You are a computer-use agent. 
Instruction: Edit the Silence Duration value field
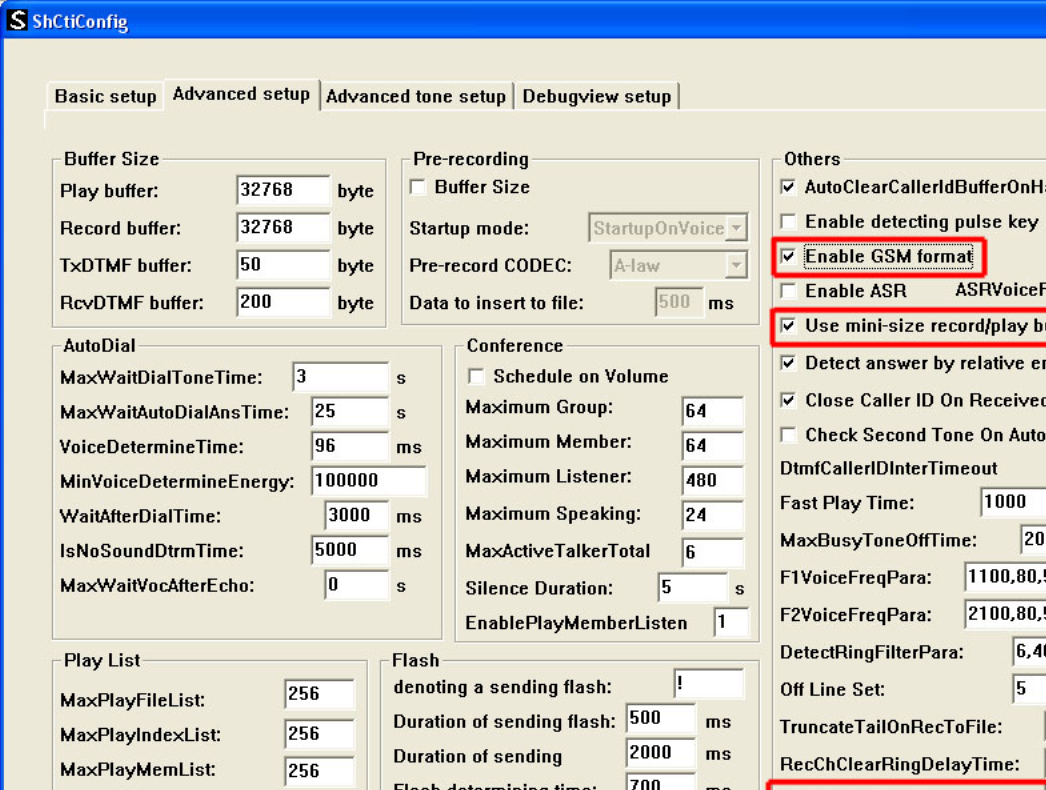pyautogui.click(x=691, y=588)
